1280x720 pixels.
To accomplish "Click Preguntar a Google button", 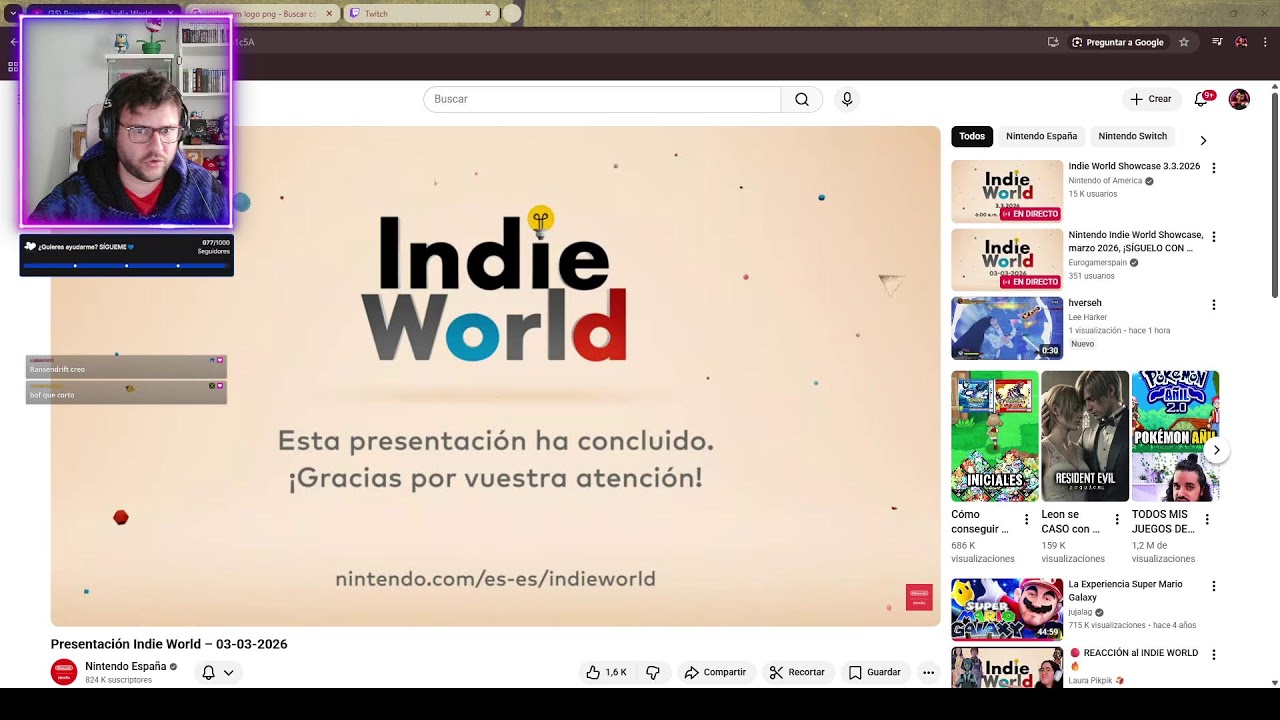I will click(x=1117, y=42).
